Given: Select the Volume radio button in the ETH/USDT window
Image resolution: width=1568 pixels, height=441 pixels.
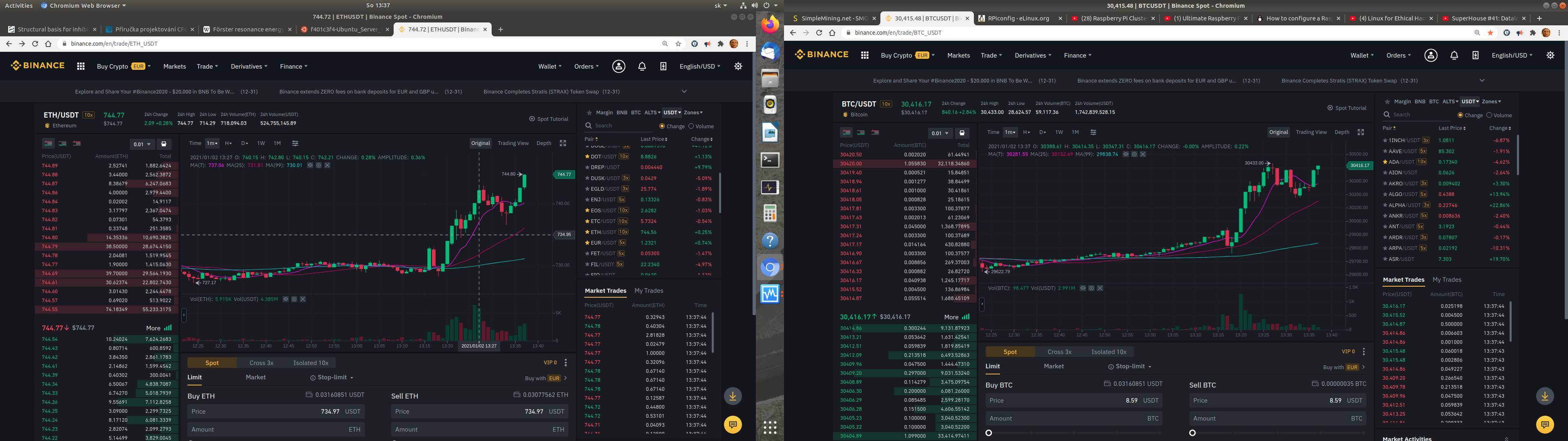Looking at the screenshot, I should click(x=691, y=127).
